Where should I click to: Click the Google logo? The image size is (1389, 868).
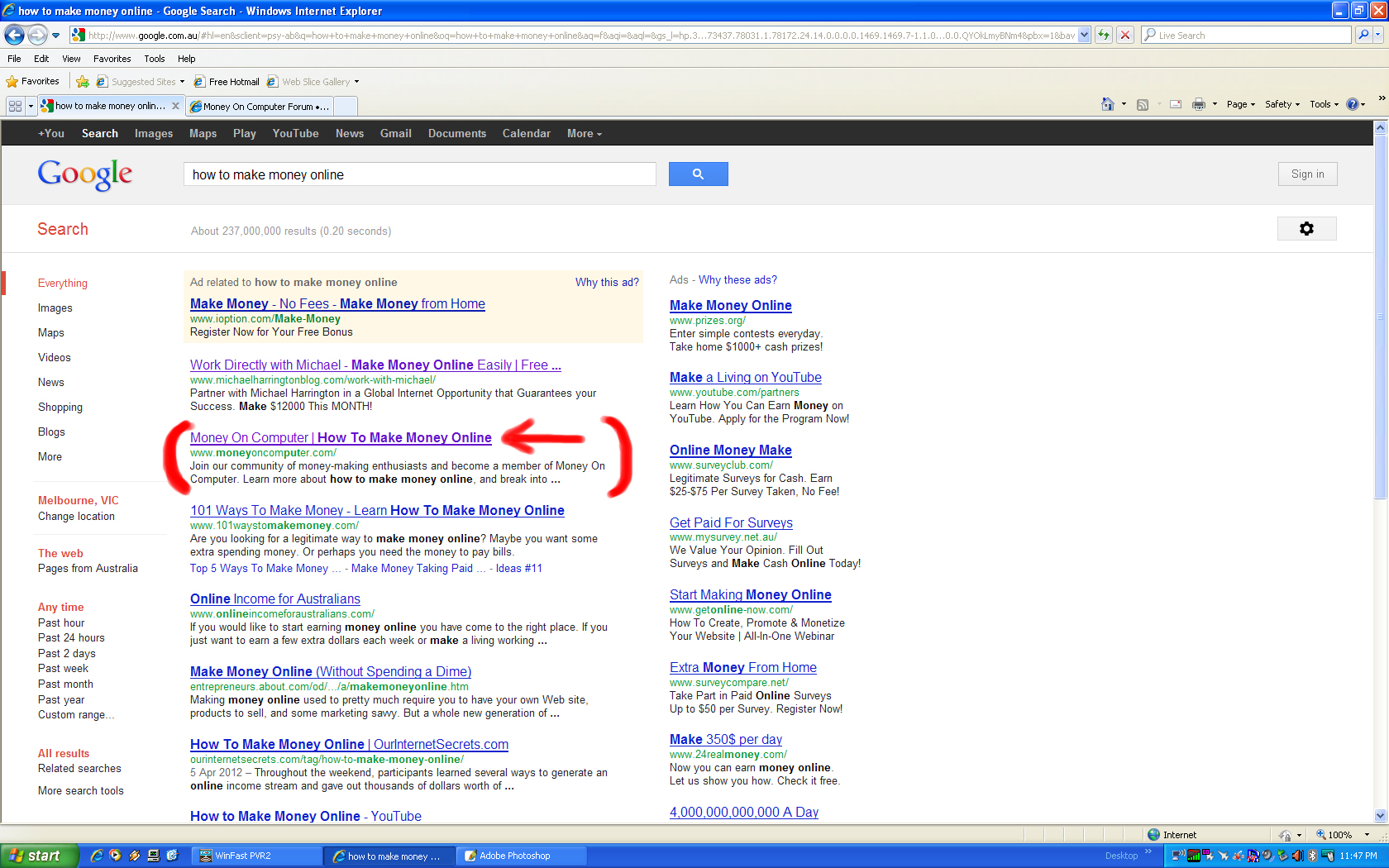tap(84, 174)
